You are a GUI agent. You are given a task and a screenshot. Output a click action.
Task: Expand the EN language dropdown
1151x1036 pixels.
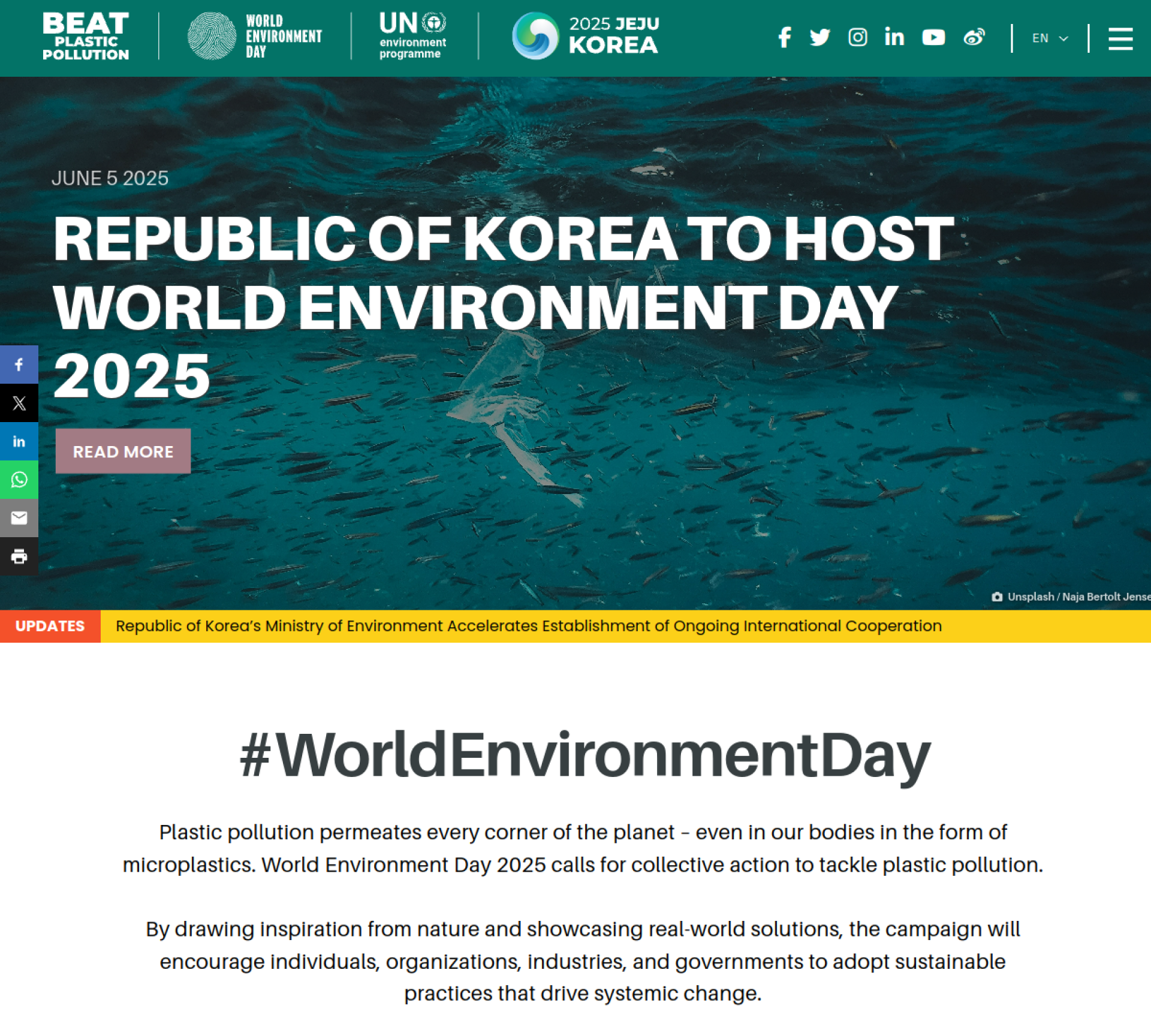(x=1050, y=38)
